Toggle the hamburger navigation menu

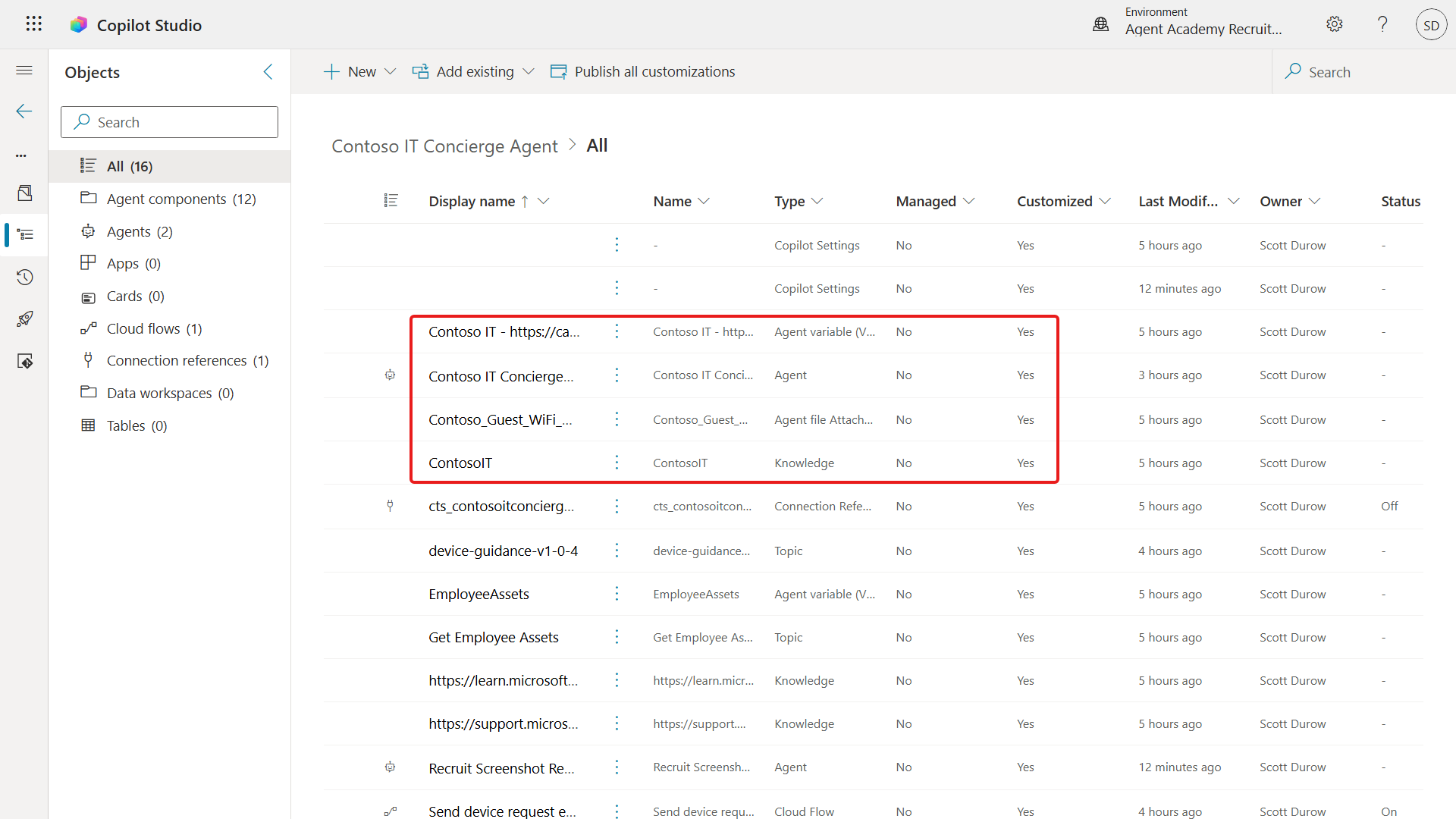pos(24,71)
